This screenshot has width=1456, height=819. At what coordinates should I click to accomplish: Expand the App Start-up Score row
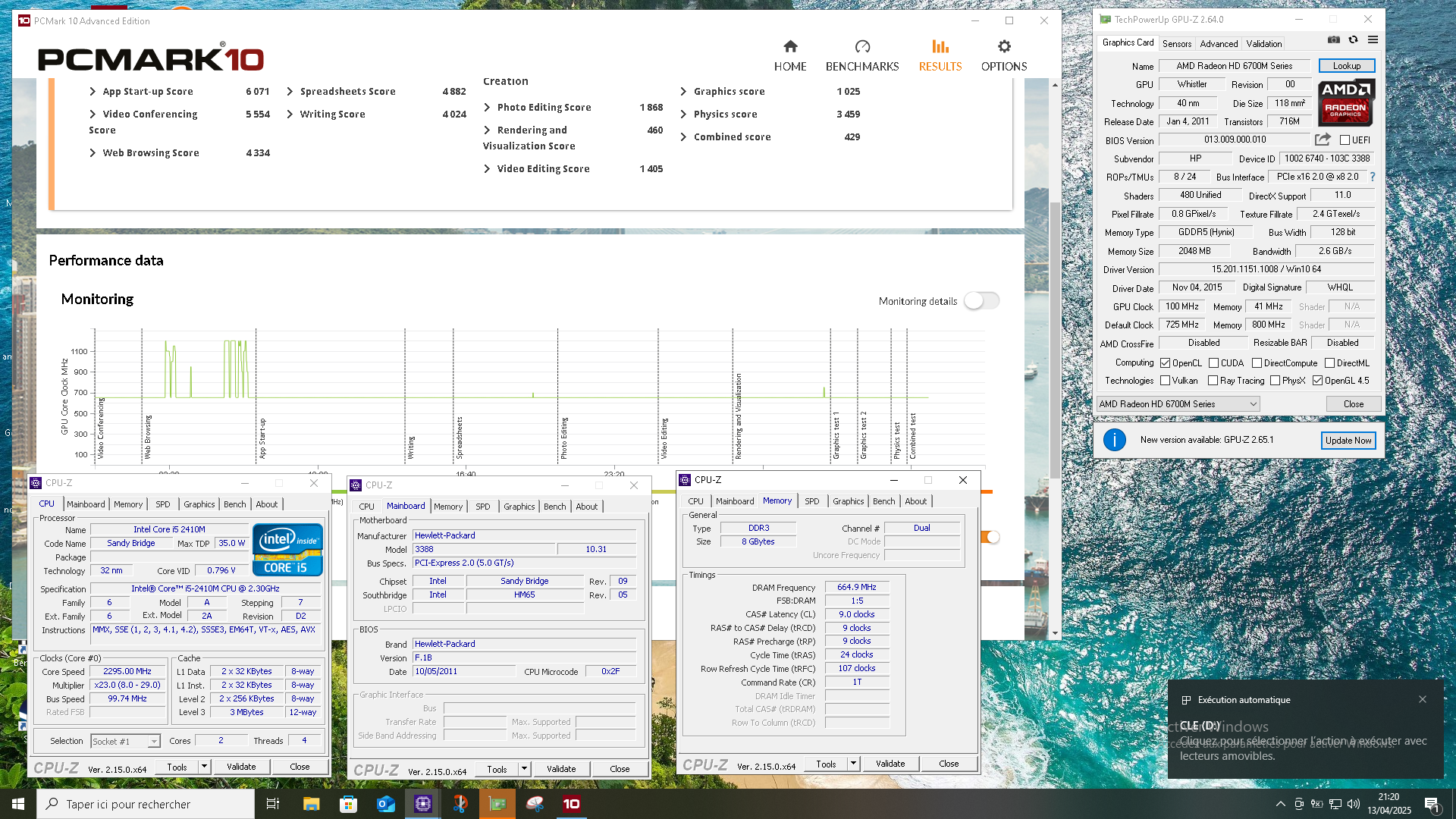(93, 91)
